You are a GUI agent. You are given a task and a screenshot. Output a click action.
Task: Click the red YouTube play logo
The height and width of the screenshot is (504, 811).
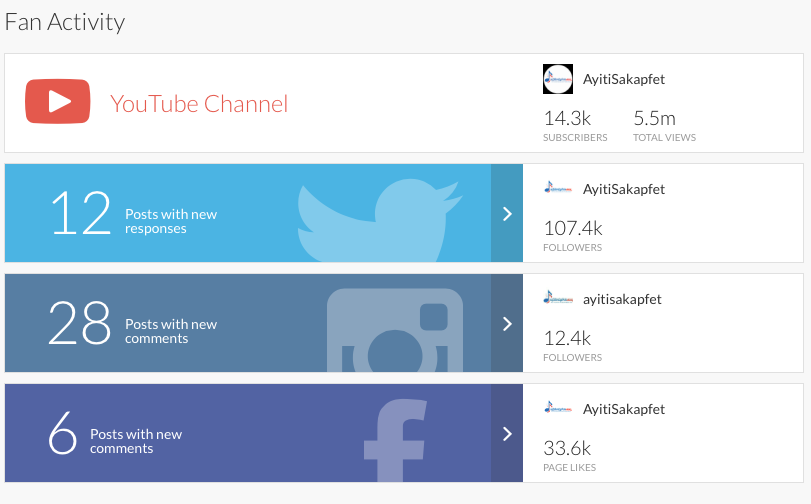coord(57,101)
